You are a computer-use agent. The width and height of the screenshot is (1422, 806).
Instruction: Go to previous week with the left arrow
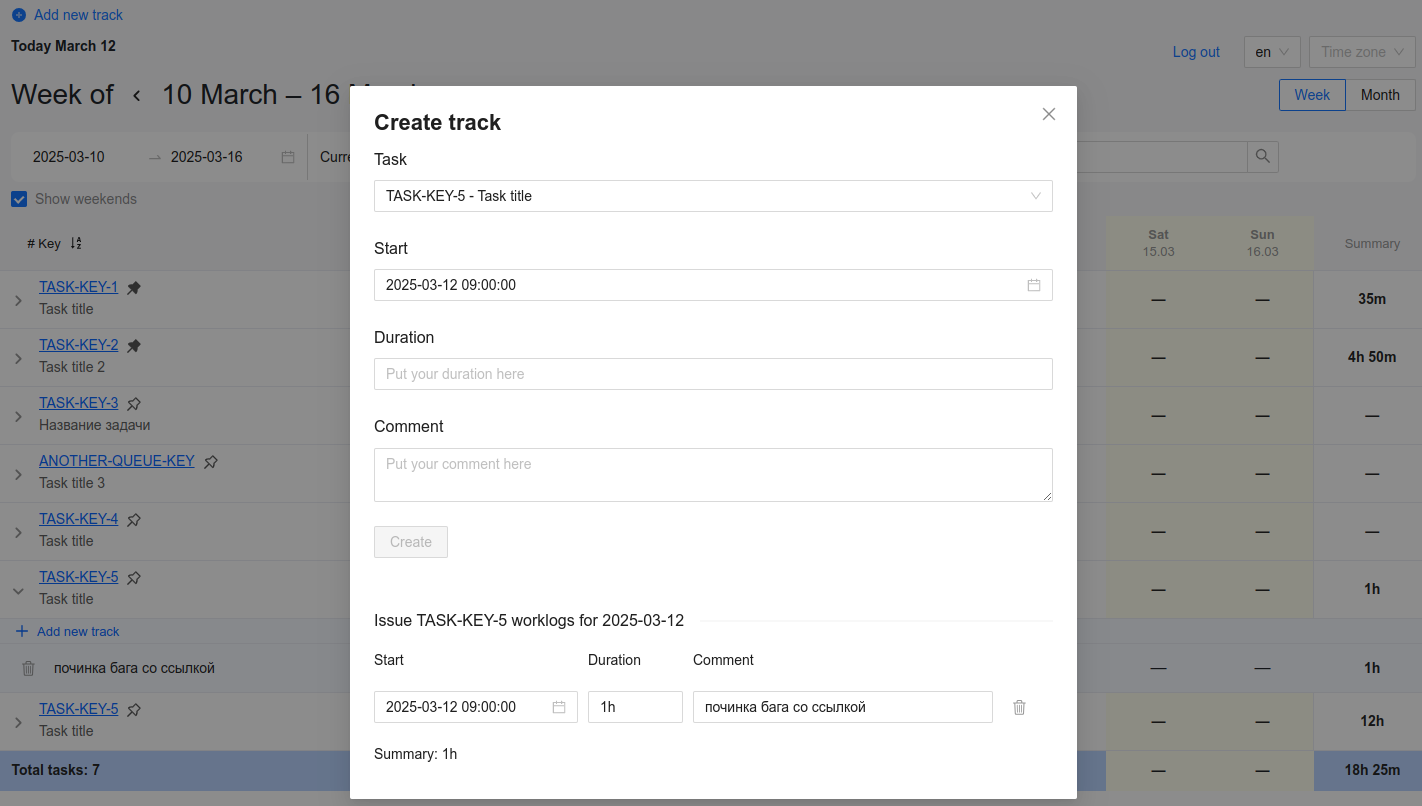coord(137,95)
